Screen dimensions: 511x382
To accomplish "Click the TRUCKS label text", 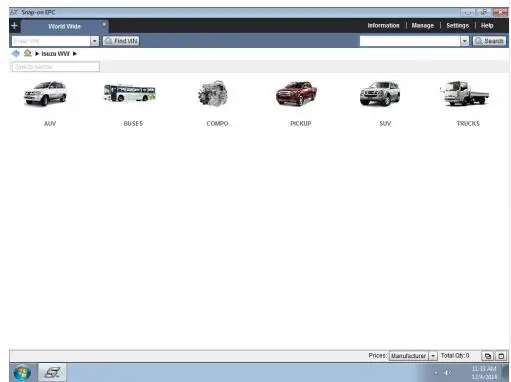I will coord(468,124).
